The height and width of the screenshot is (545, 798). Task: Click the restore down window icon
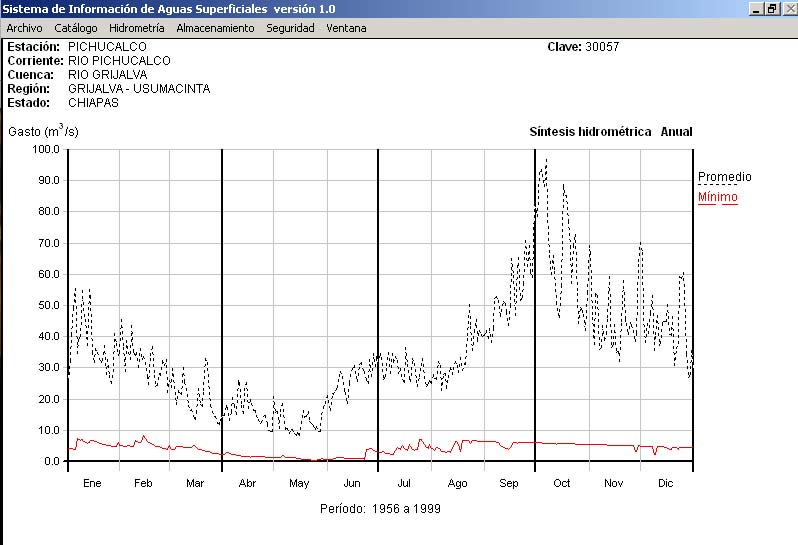point(771,9)
